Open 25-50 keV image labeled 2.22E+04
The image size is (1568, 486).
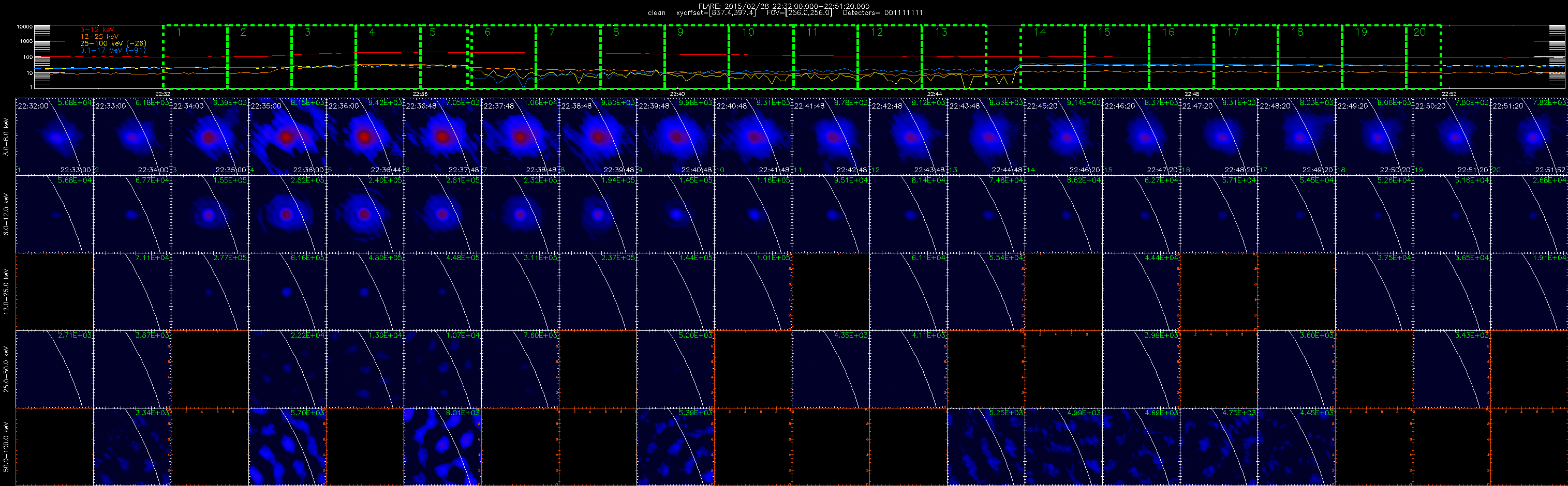(287, 369)
